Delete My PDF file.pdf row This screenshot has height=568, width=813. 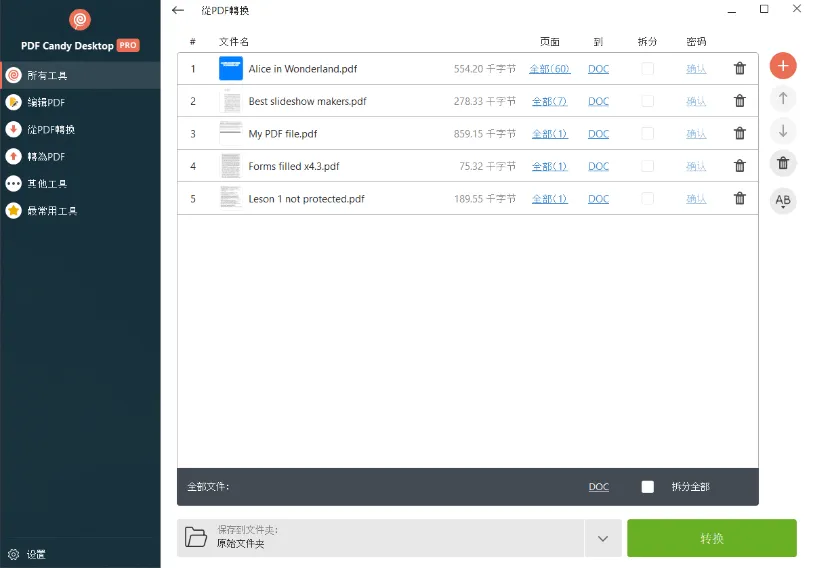point(740,133)
